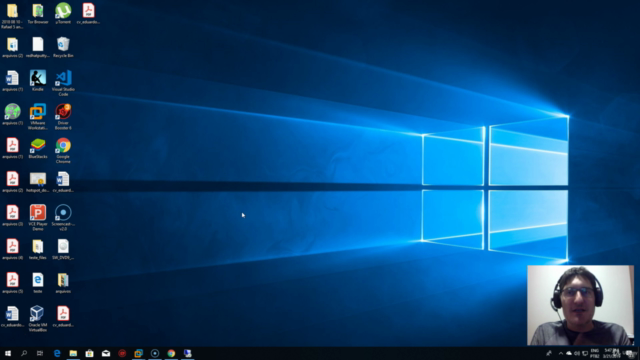Open Microsoft Store from the taskbar
Viewport: 640px width, 360px height.
89,353
